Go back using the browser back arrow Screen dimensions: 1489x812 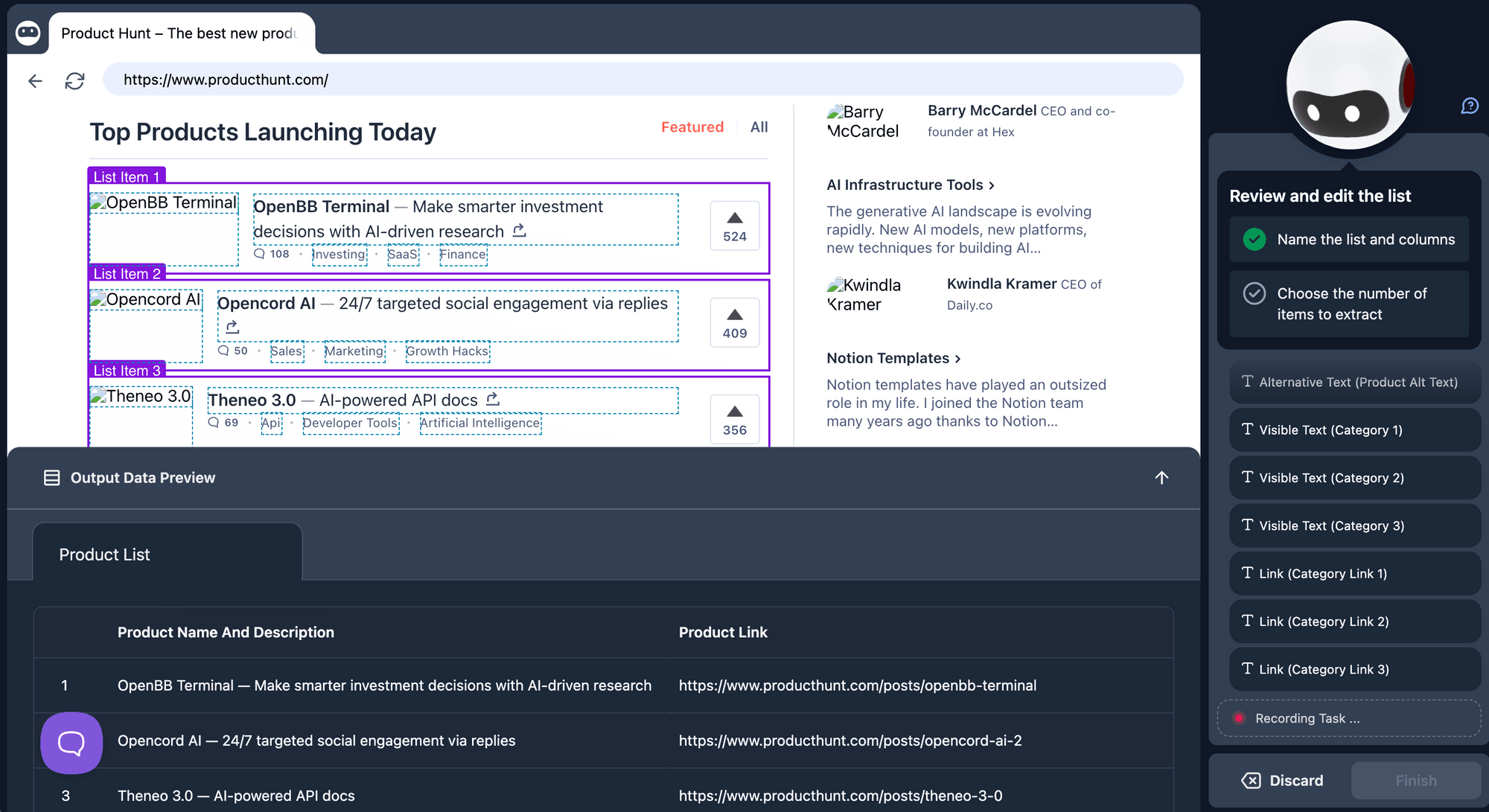(x=35, y=80)
